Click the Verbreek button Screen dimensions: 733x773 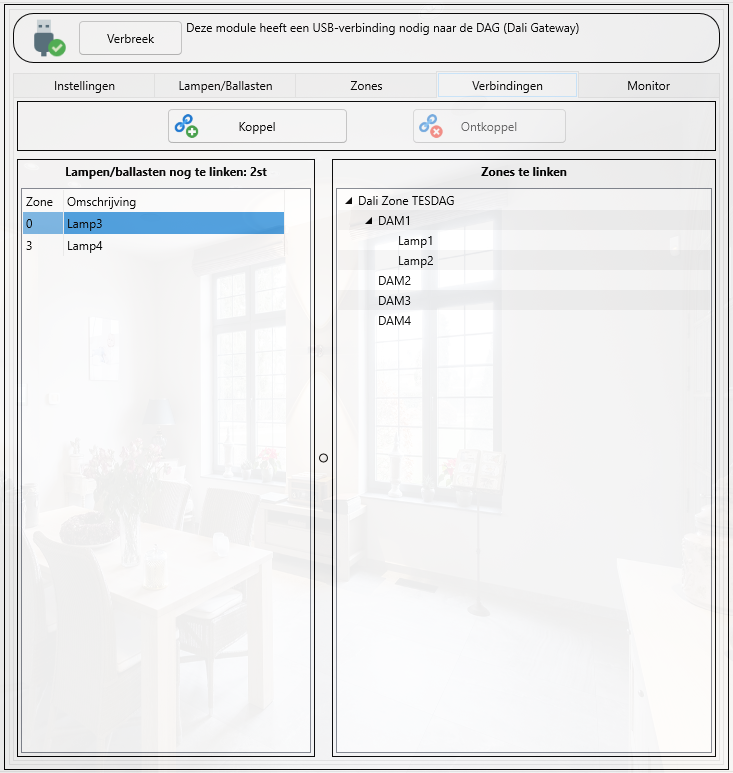point(130,38)
